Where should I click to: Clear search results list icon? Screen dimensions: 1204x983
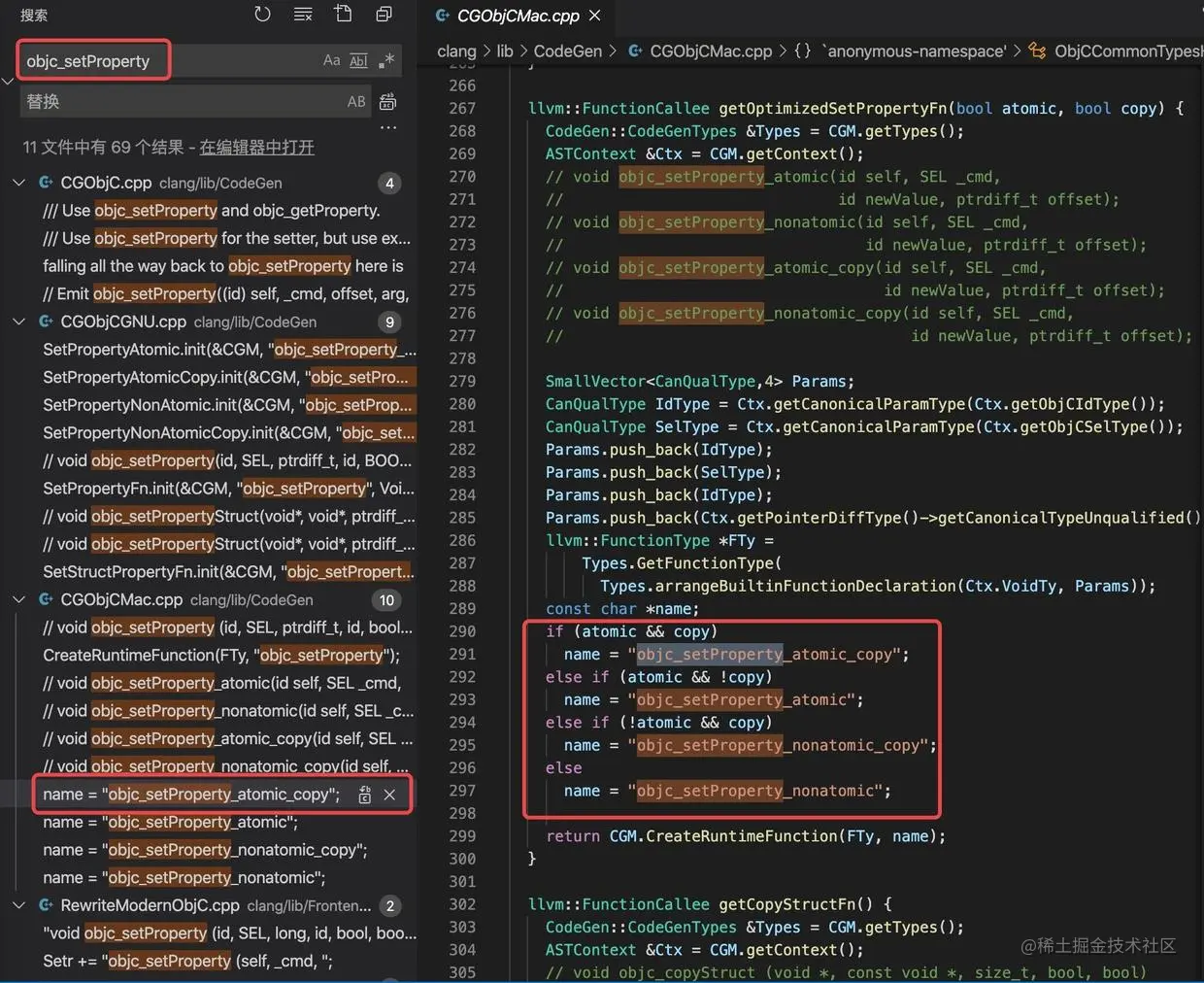point(303,14)
